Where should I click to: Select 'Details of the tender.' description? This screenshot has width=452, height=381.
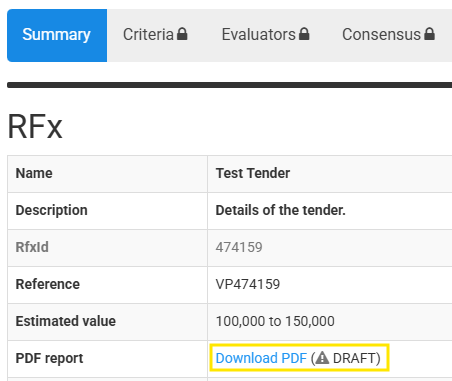tap(280, 210)
